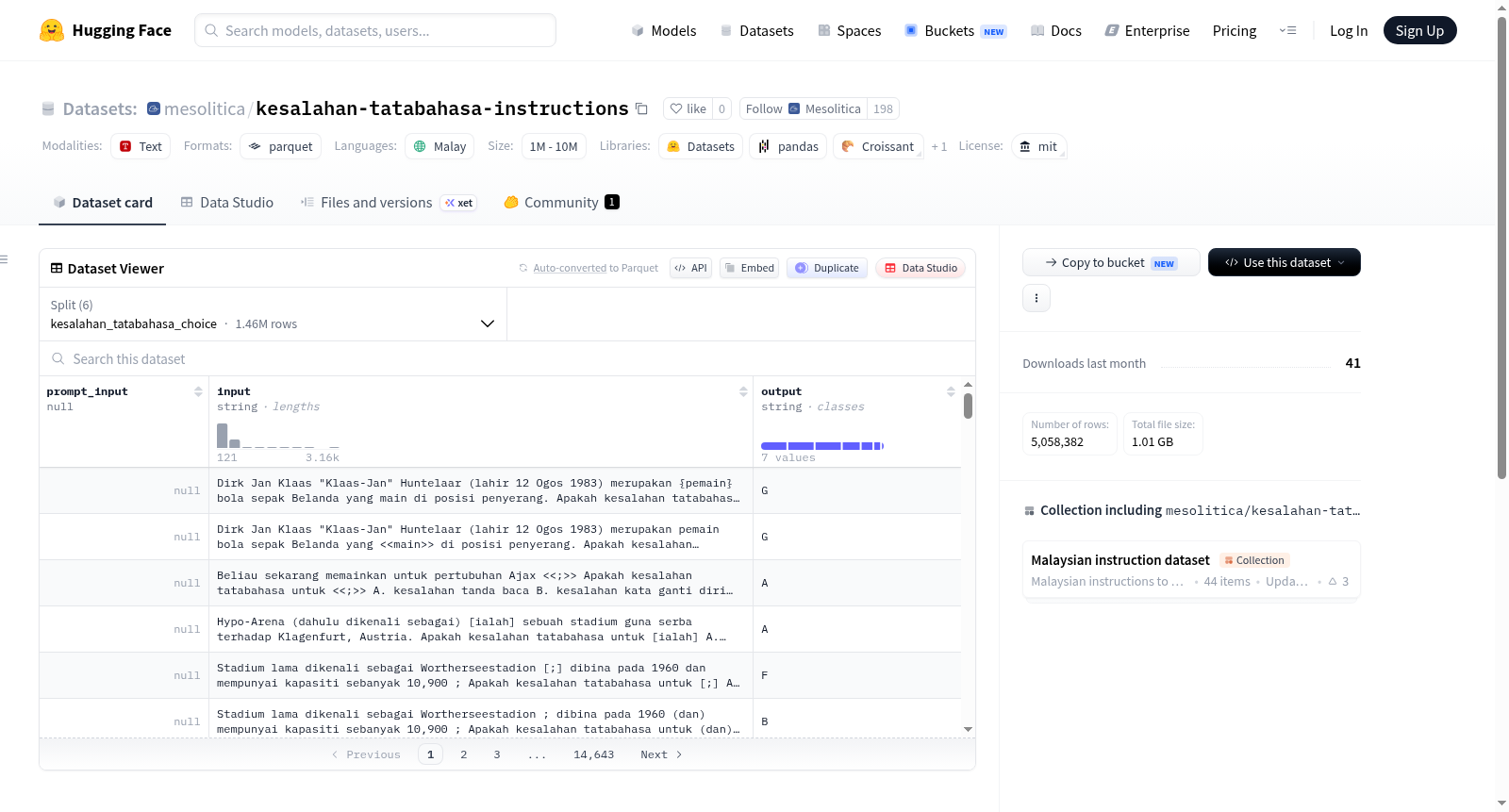Open the Models page
1509x812 pixels.
tap(664, 30)
